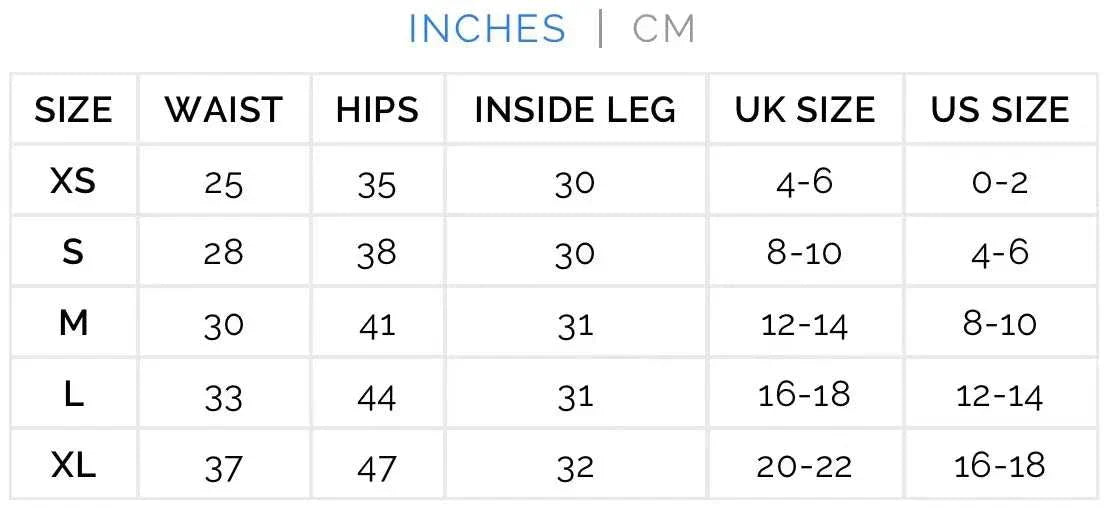This screenshot has width=1108, height=508.
Task: Select US size 0-2 cell
Action: (1000, 182)
